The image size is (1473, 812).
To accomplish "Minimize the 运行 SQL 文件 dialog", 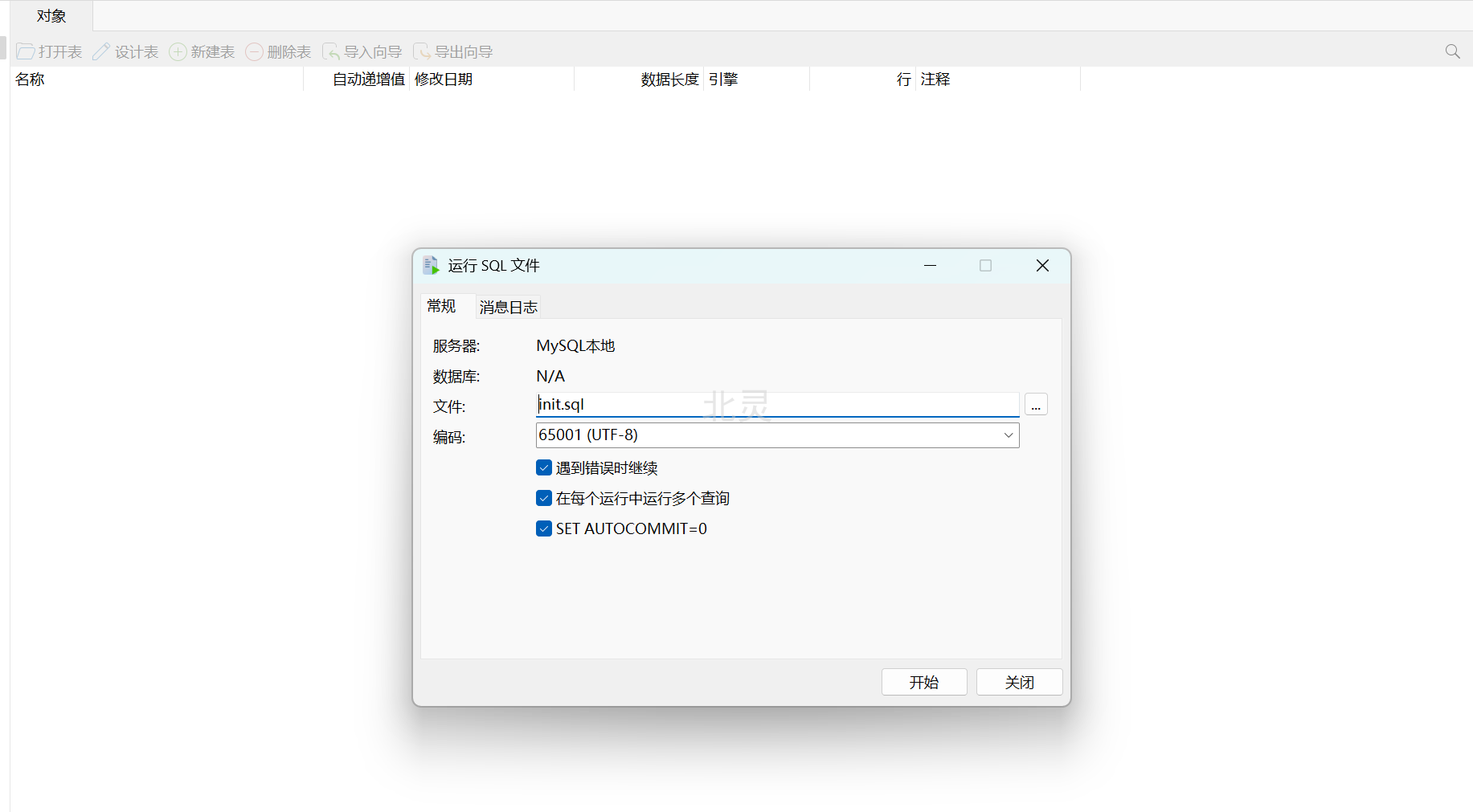I will 930,266.
